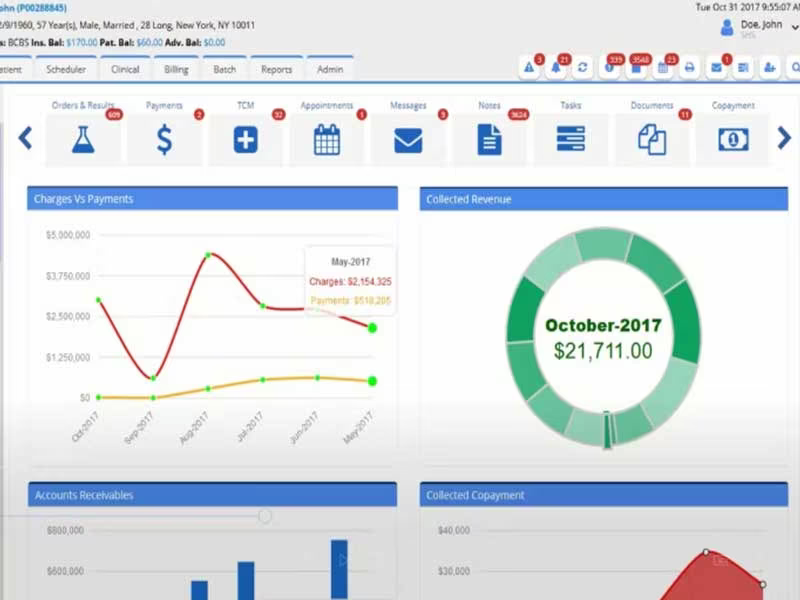The width and height of the screenshot is (800, 600).
Task: Open Orders & Results flask tile
Action: [83, 139]
